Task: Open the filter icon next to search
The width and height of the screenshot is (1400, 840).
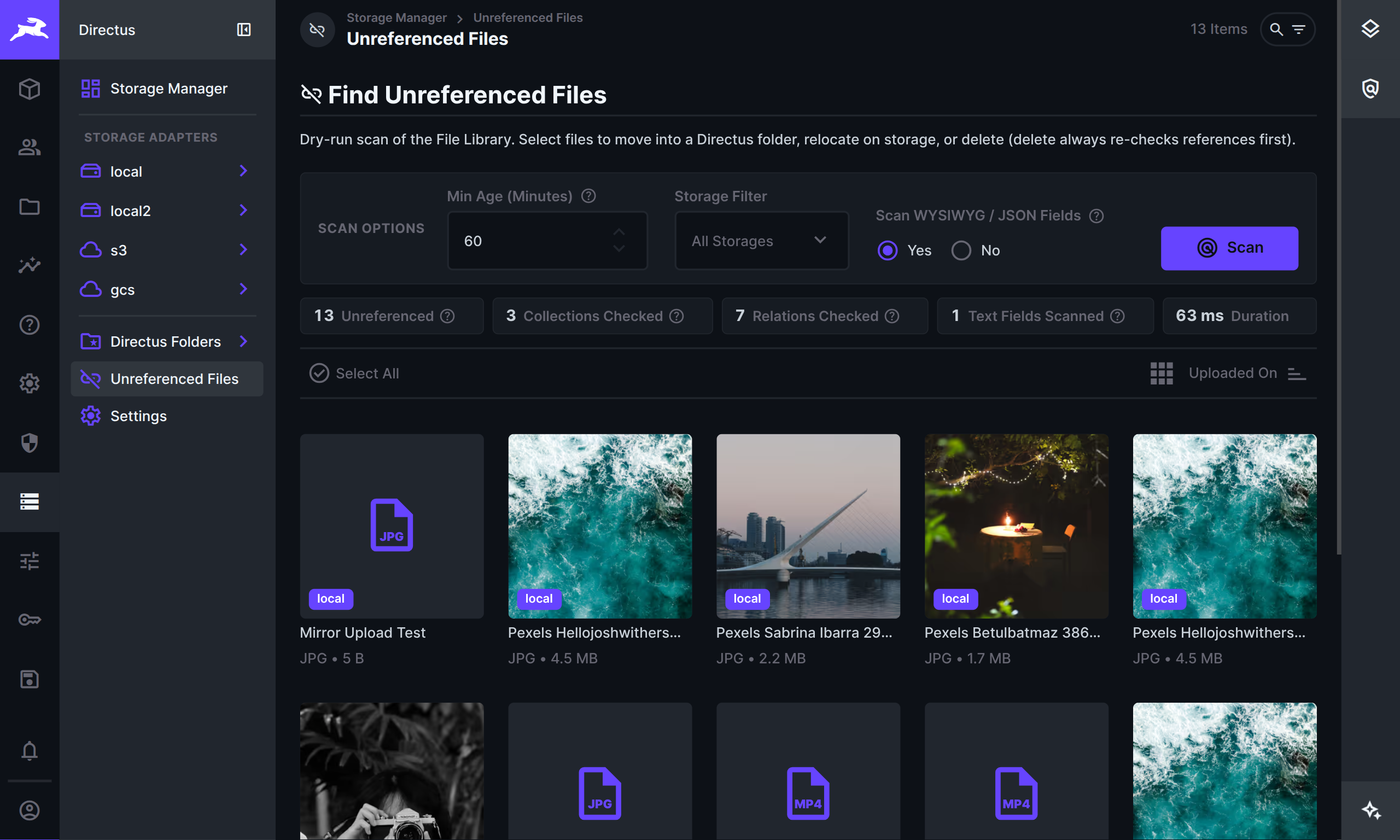Action: tap(1299, 30)
